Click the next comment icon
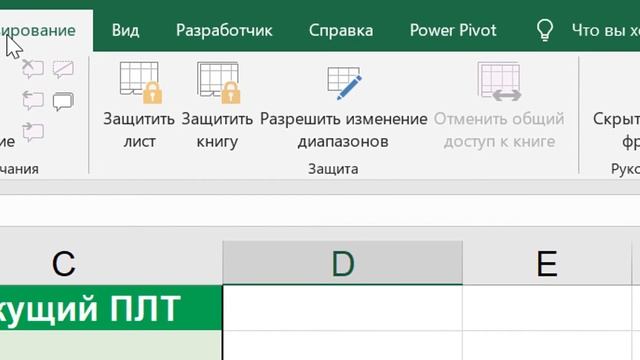 tap(33, 132)
